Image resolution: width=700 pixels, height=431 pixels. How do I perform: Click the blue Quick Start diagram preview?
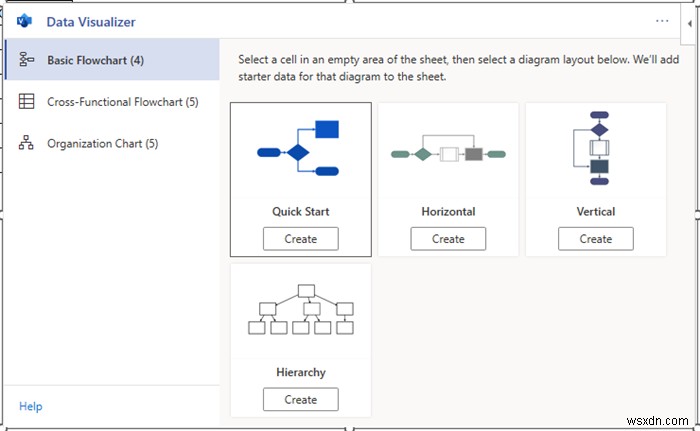pos(298,148)
